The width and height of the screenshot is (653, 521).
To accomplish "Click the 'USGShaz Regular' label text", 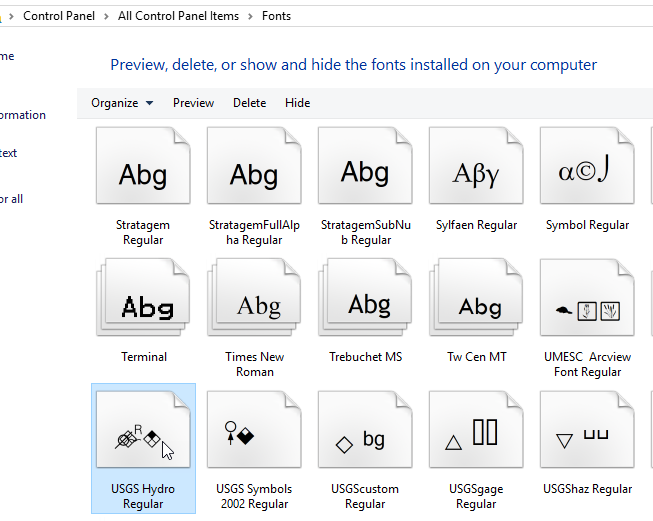I will pos(587,489).
